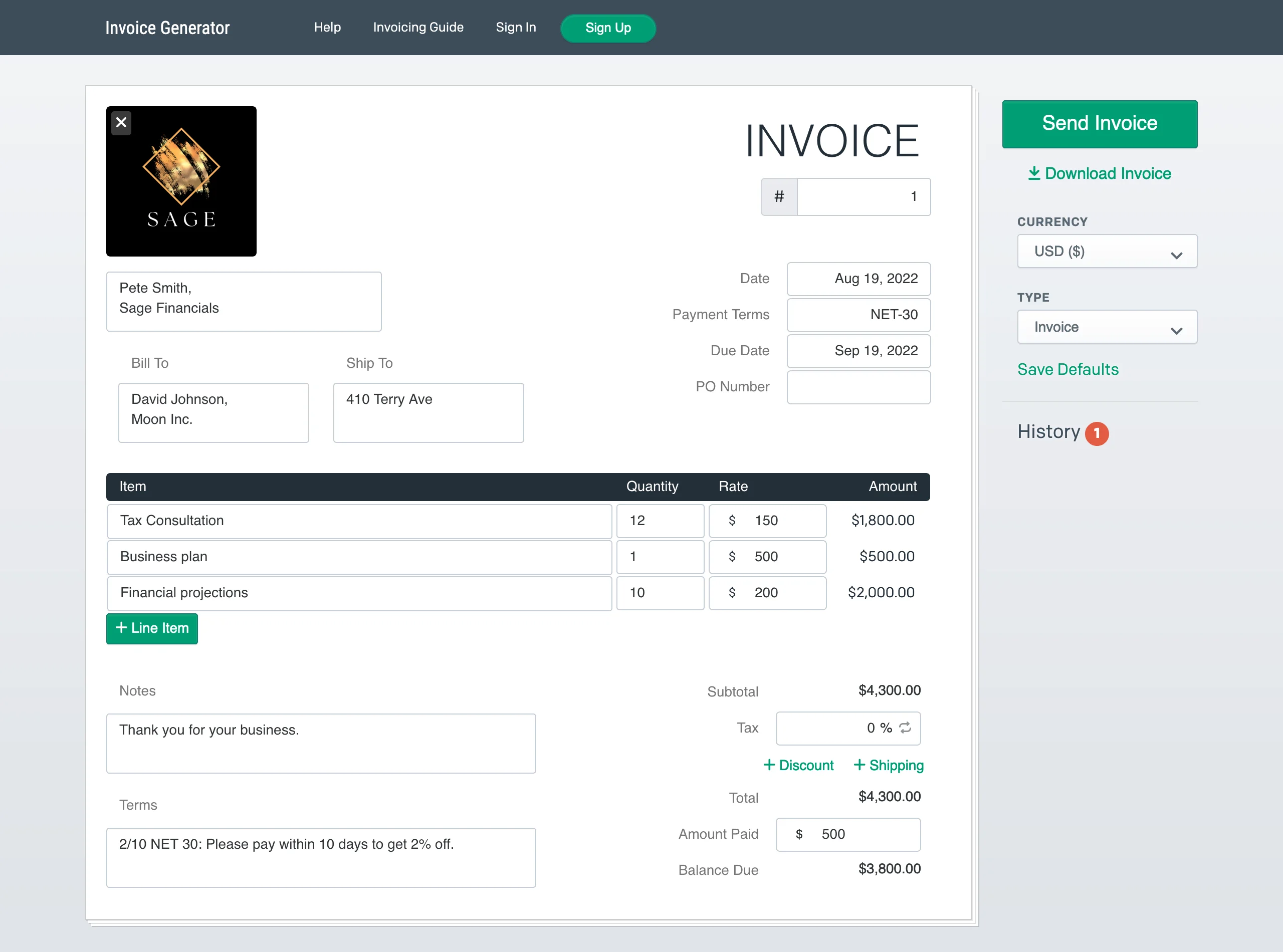Click the Notes text area
The image size is (1283, 952).
(x=321, y=744)
